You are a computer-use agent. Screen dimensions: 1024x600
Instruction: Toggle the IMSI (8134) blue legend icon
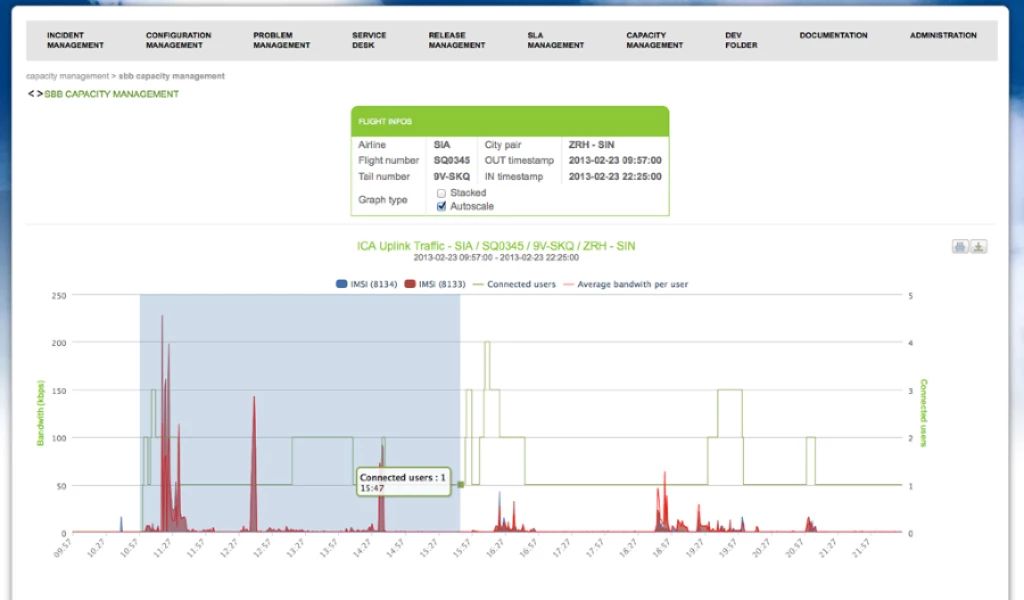(x=341, y=284)
